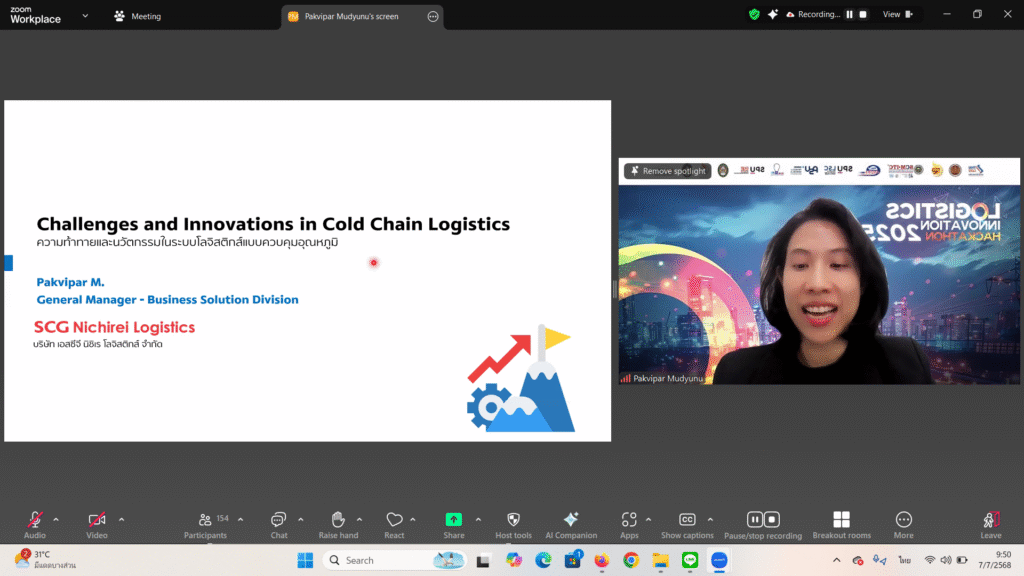Open Microsoft Store from the taskbar

pyautogui.click(x=573, y=560)
